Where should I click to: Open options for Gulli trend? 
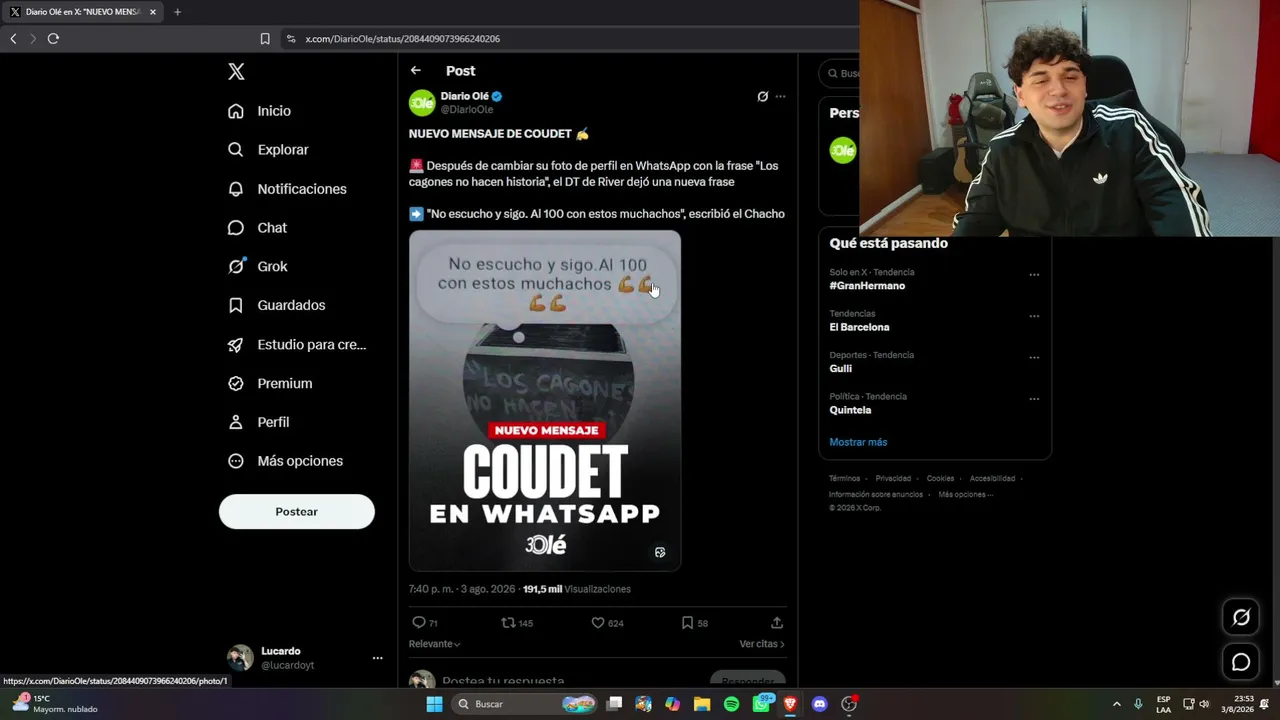pos(1034,358)
